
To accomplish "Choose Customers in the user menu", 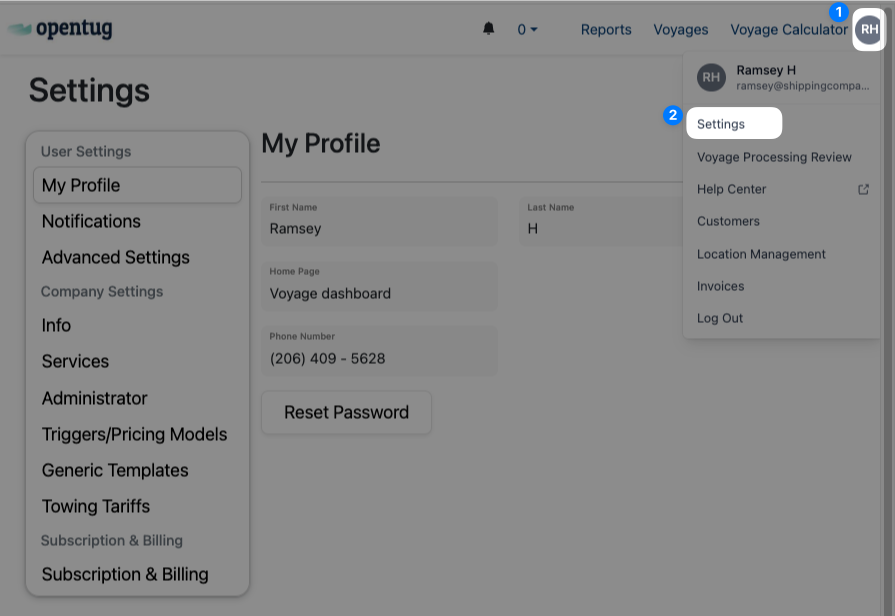I will 728,221.
